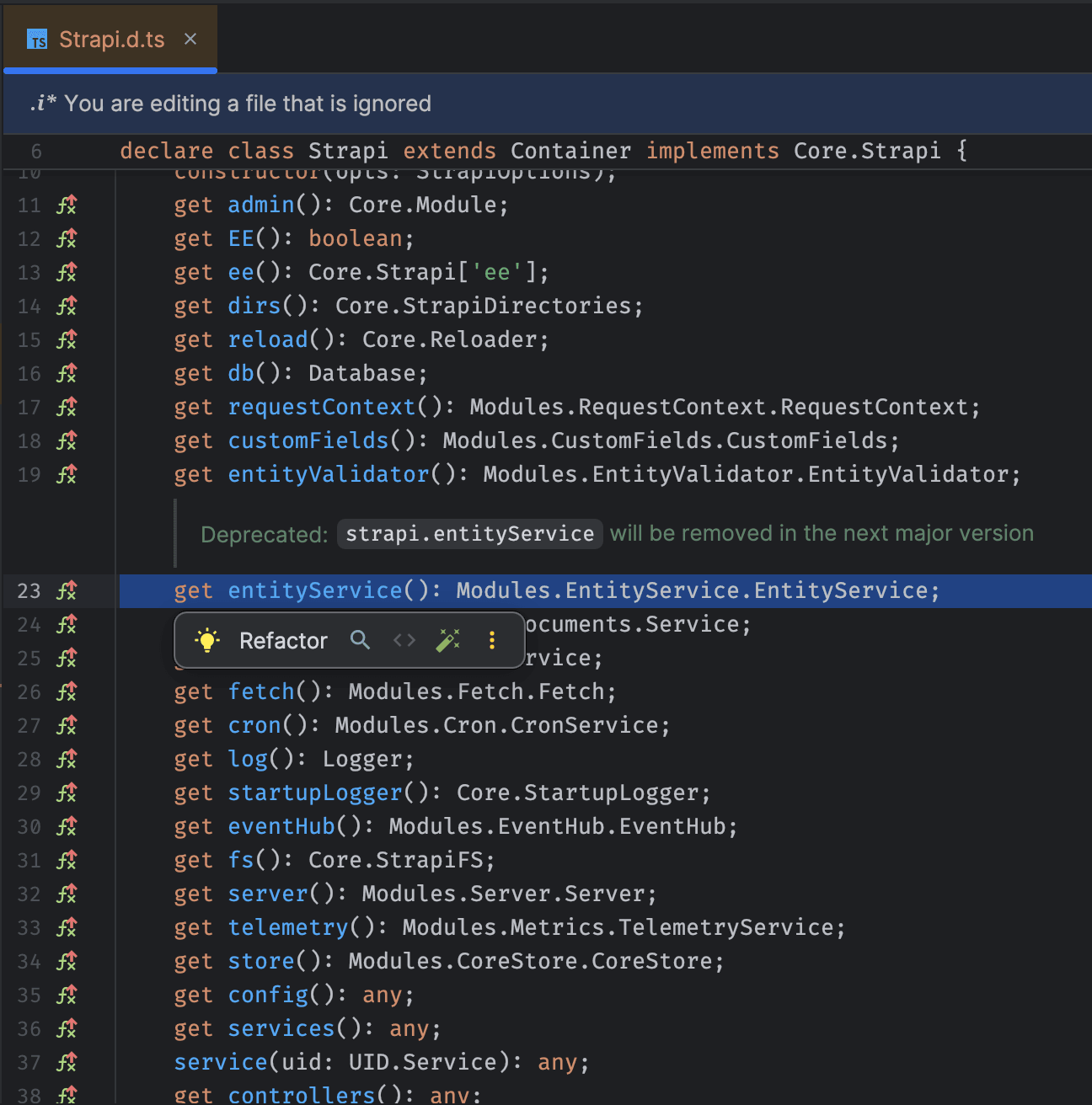Click gutter implements icon on line 13
The height and width of the screenshot is (1105, 1092).
coord(67,271)
